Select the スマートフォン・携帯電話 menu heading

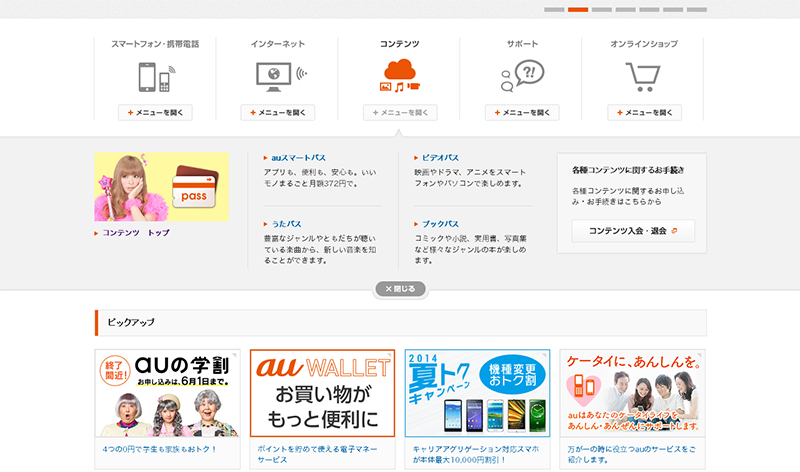point(155,44)
